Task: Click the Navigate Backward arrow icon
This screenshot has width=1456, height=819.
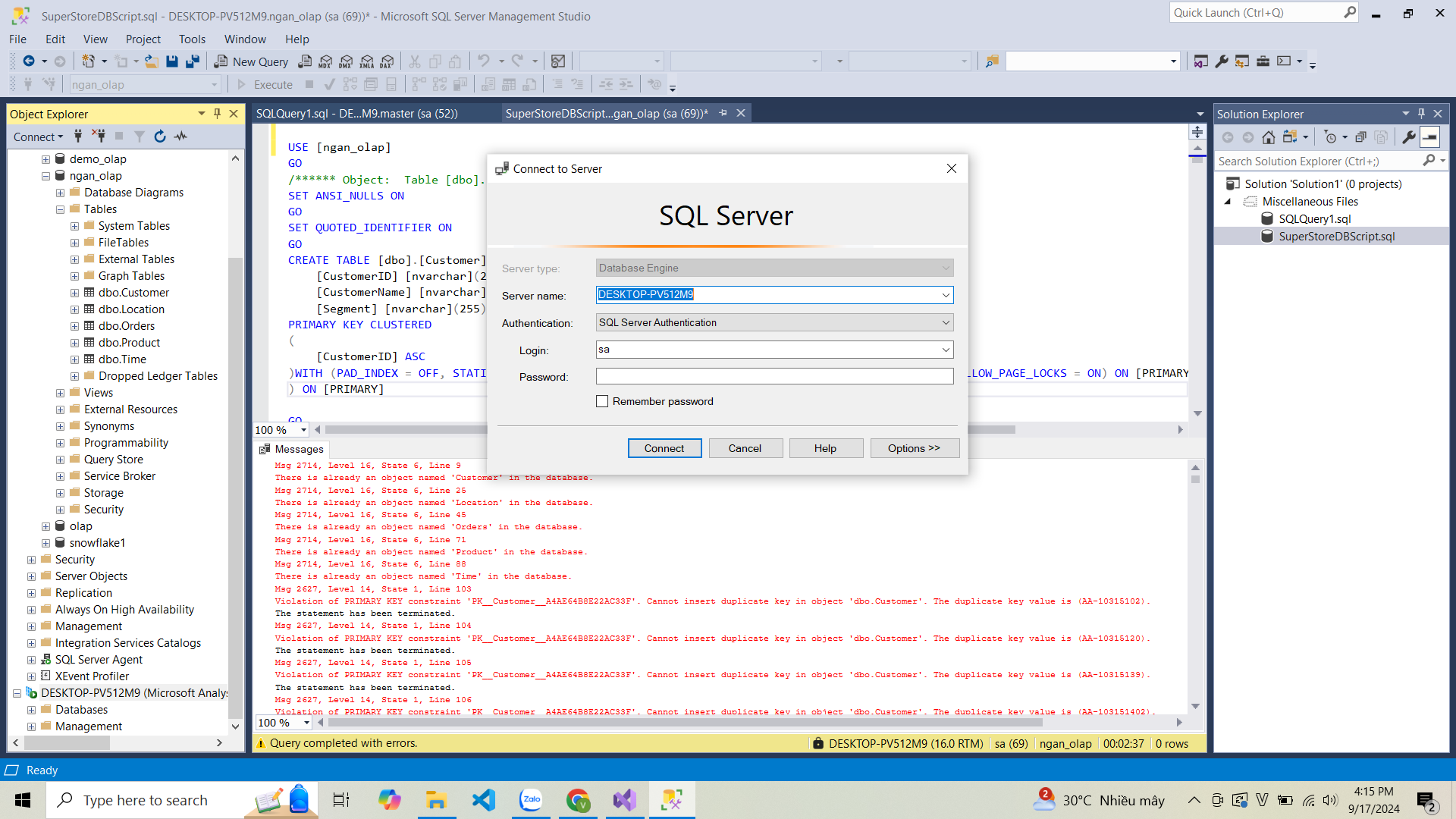Action: coord(29,61)
